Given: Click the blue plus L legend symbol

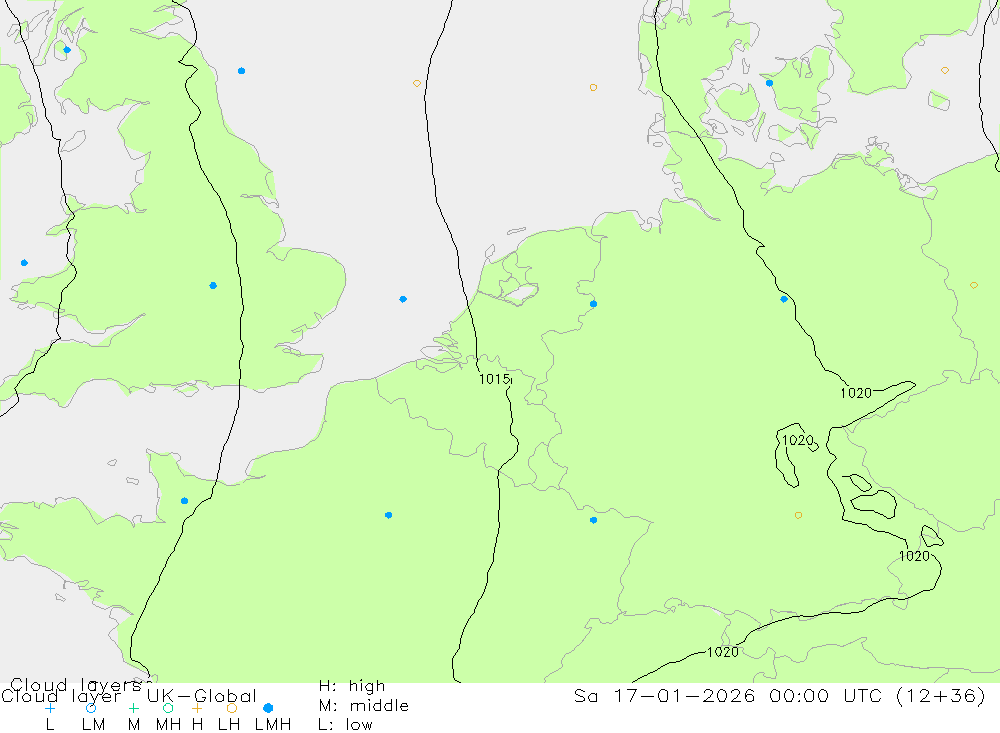Looking at the screenshot, I should [x=50, y=708].
